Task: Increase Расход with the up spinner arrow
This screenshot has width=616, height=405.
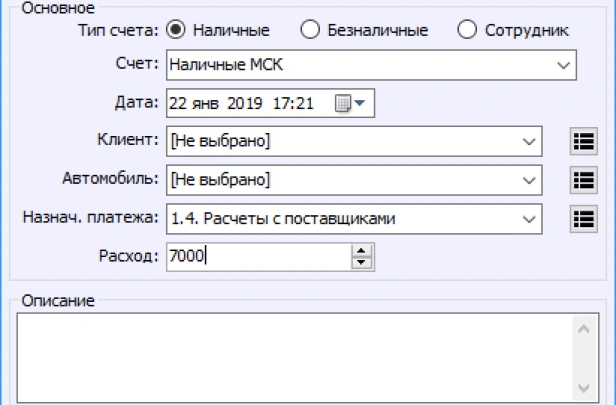Action: (361, 251)
